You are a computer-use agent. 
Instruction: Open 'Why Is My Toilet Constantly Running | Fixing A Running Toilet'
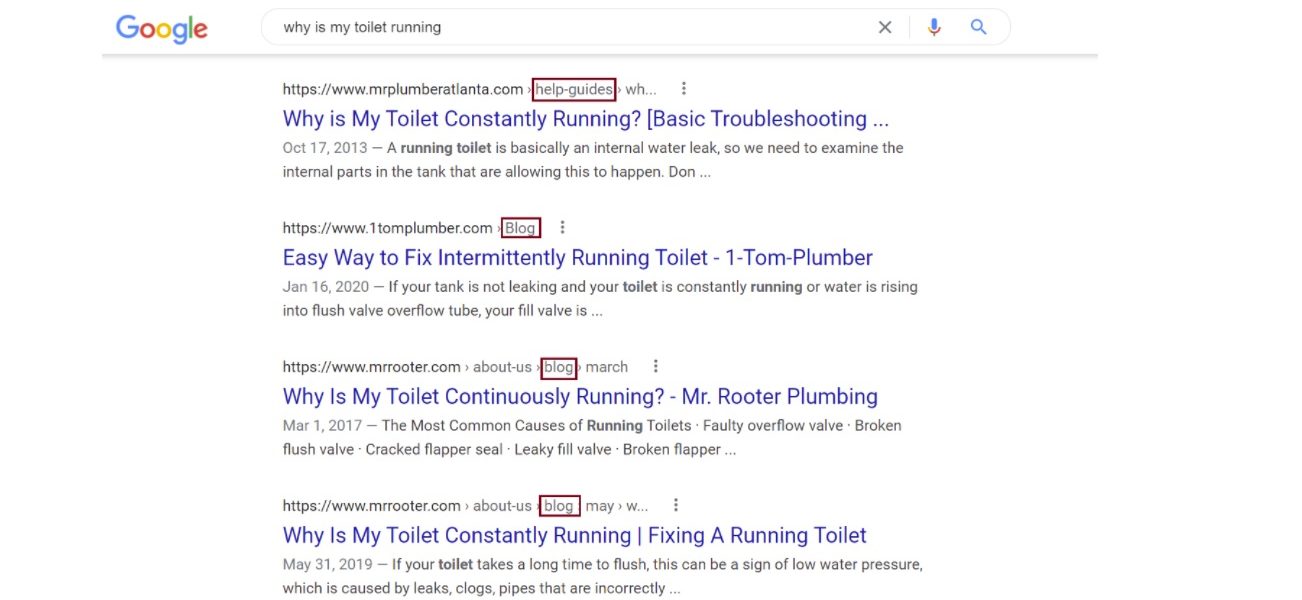[574, 535]
